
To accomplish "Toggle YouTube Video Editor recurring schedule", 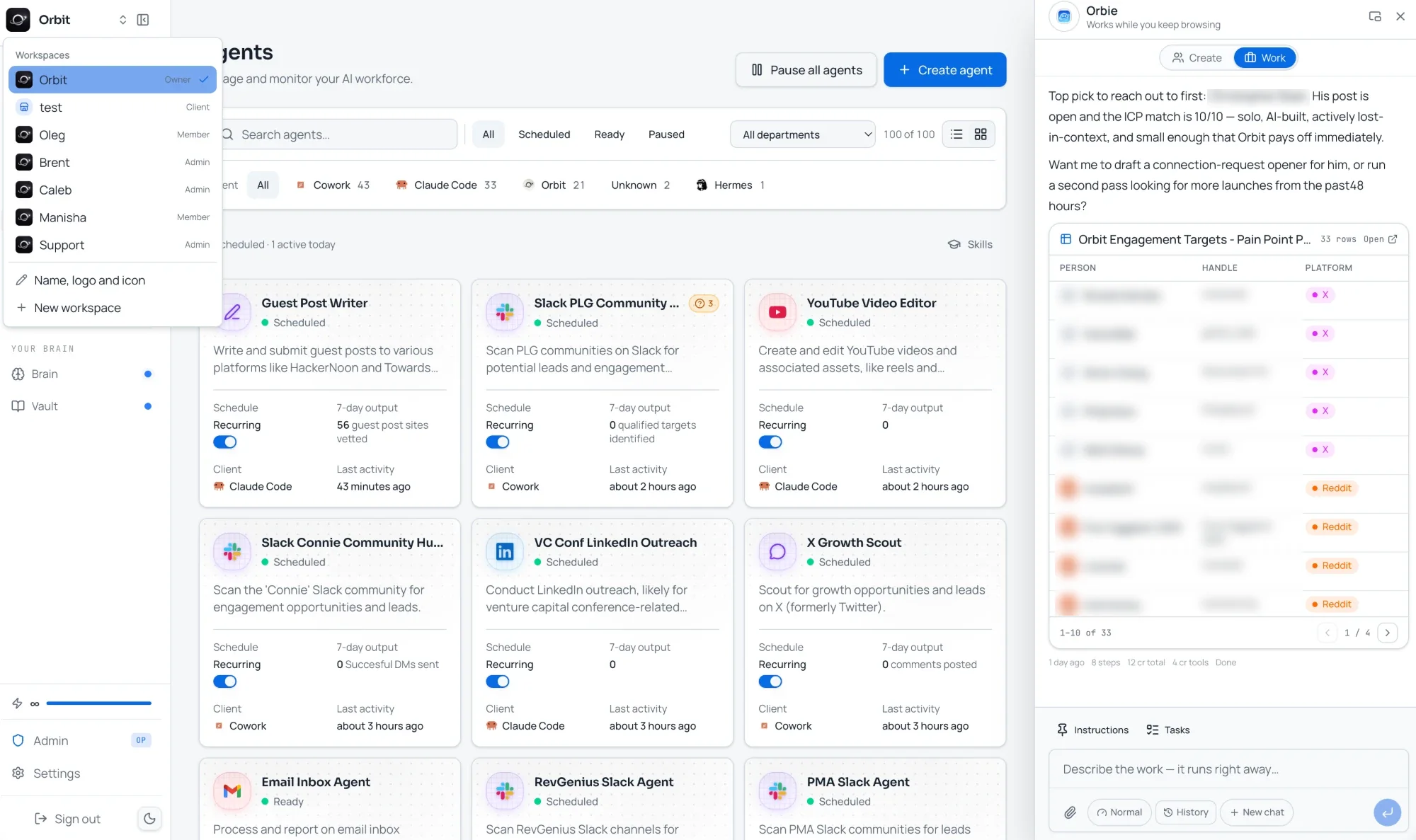I will pyautogui.click(x=770, y=442).
